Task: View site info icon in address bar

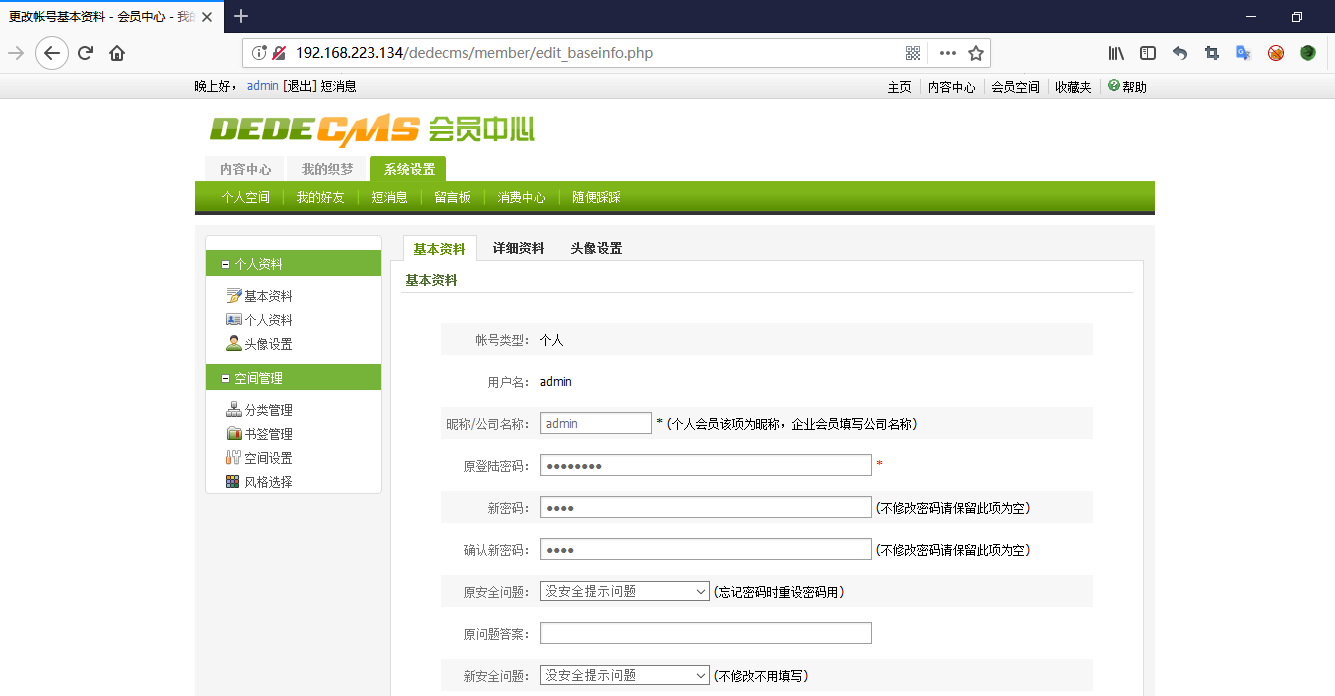Action: pyautogui.click(x=259, y=53)
